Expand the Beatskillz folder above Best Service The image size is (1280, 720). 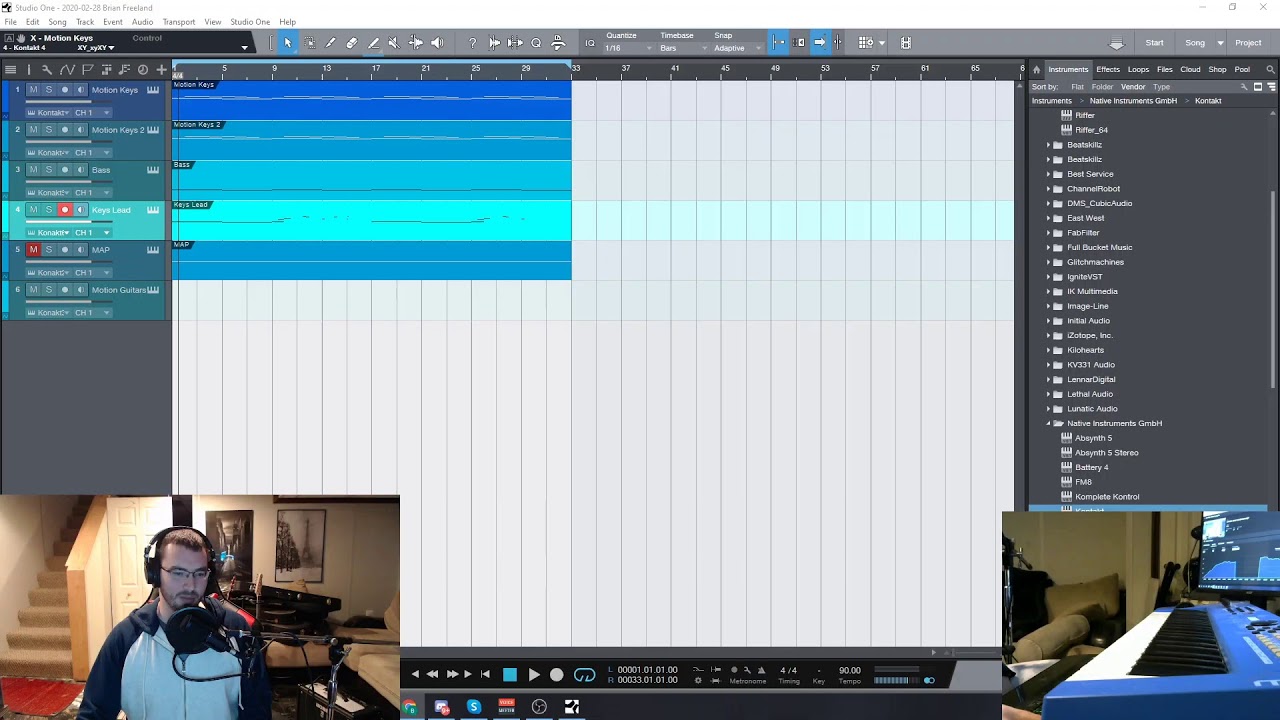[1048, 160]
